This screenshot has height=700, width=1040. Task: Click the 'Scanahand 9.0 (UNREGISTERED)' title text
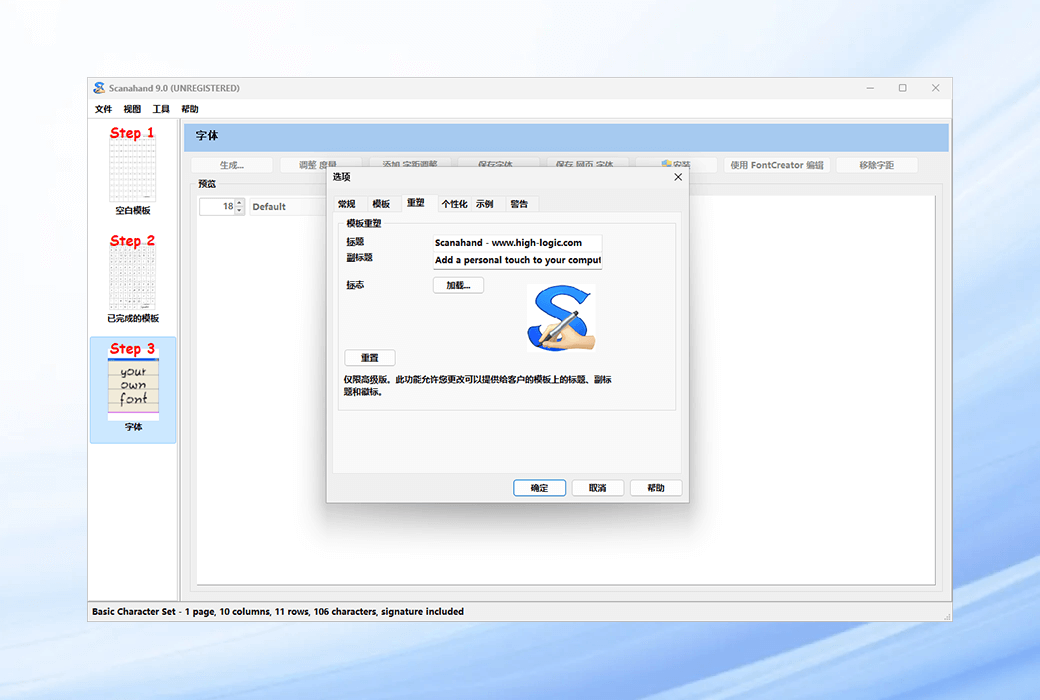click(x=174, y=88)
